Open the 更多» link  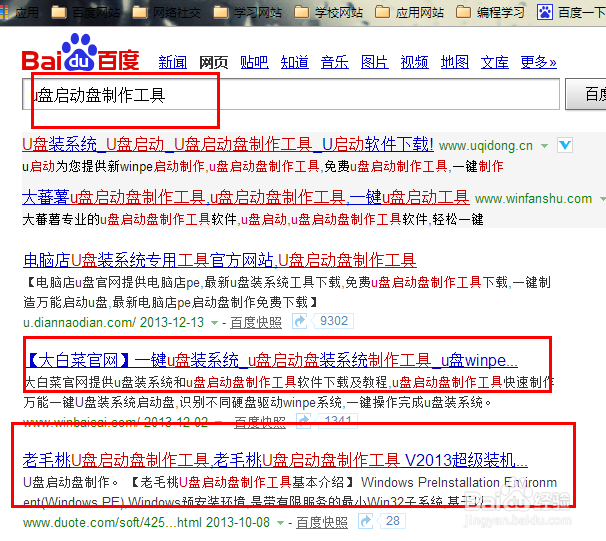(x=538, y=62)
